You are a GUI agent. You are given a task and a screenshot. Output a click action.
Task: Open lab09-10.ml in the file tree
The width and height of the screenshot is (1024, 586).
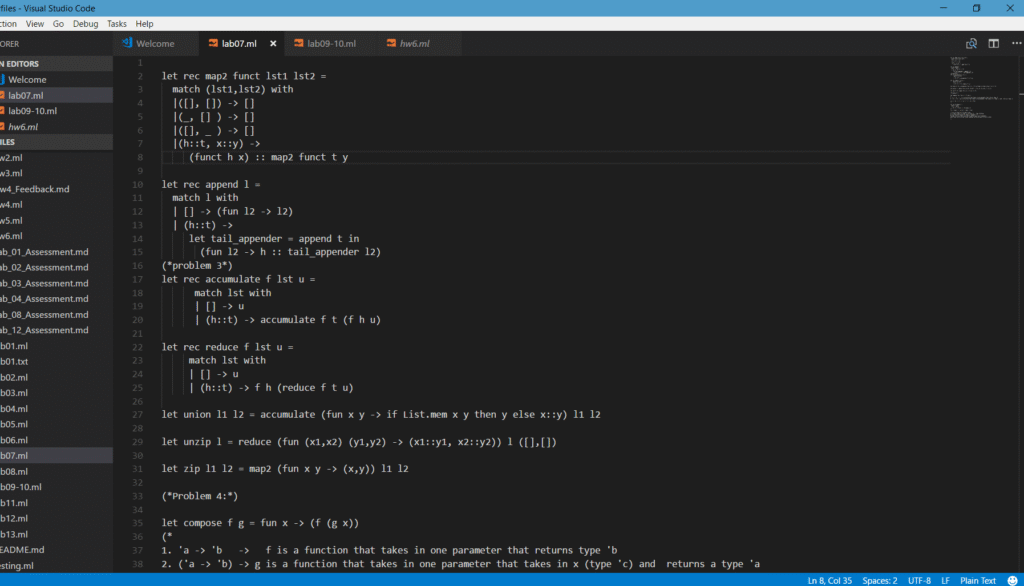point(56,487)
